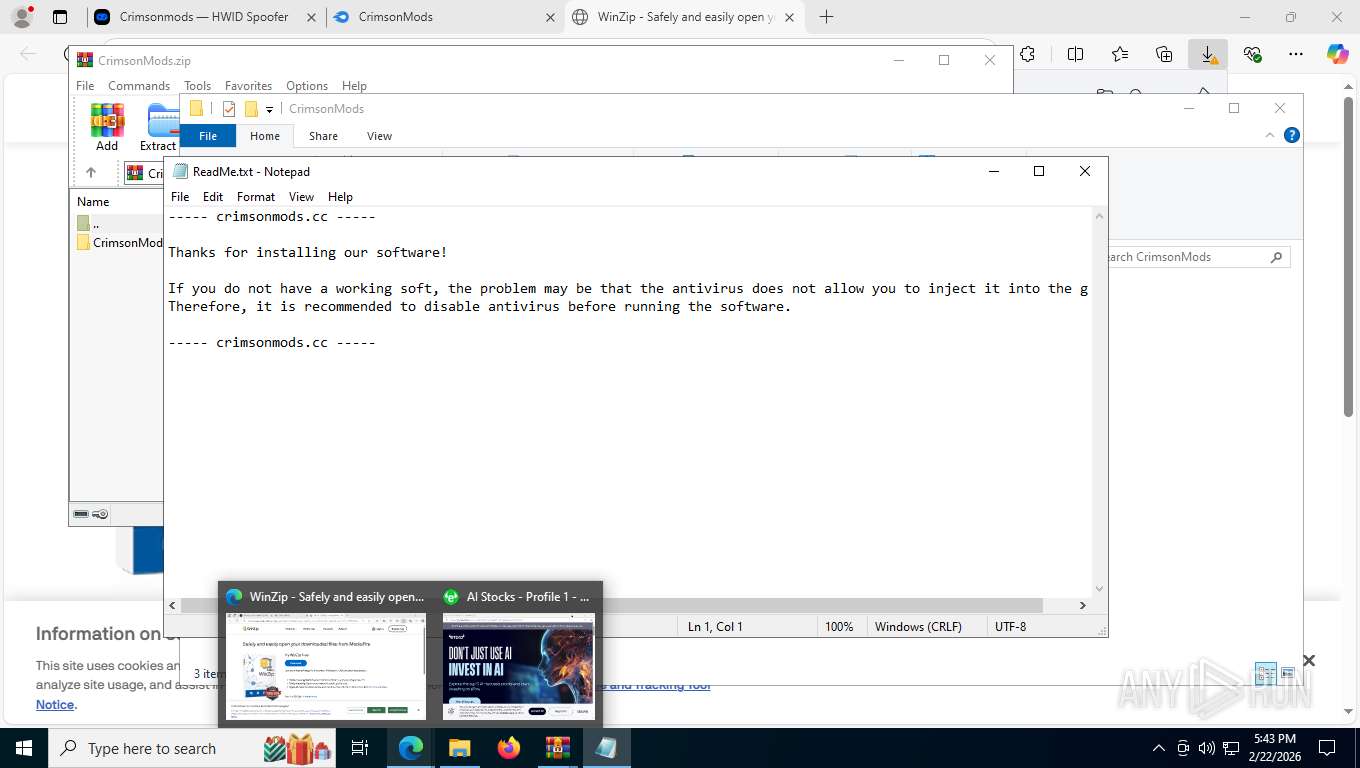This screenshot has width=1360, height=768.
Task: Open Notepad Format menu
Action: coord(256,197)
